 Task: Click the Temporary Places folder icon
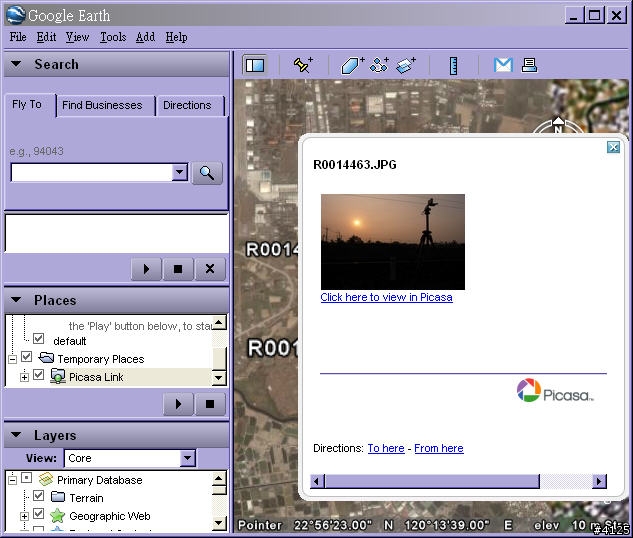point(46,358)
